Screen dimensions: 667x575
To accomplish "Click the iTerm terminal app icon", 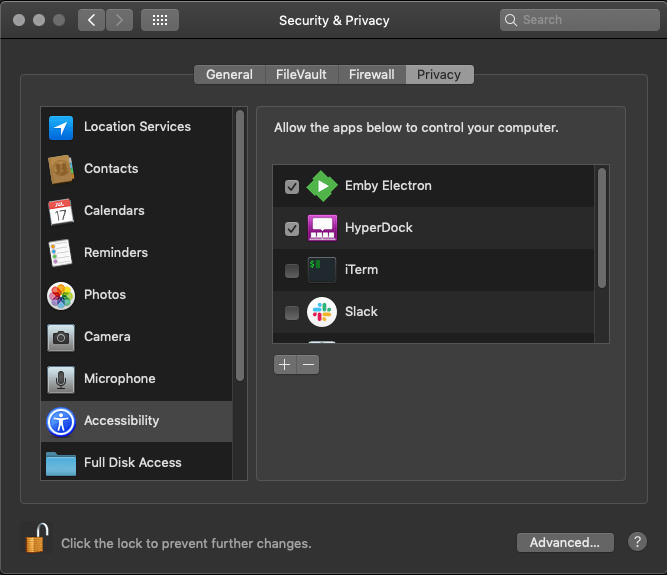I will (x=322, y=270).
